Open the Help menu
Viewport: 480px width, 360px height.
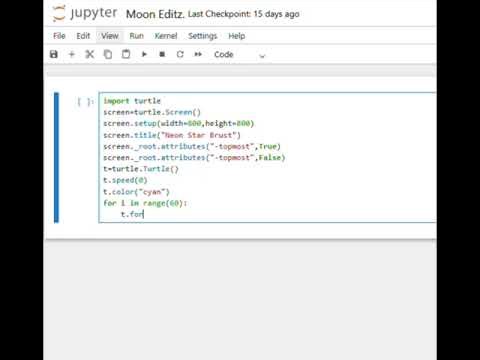237,36
